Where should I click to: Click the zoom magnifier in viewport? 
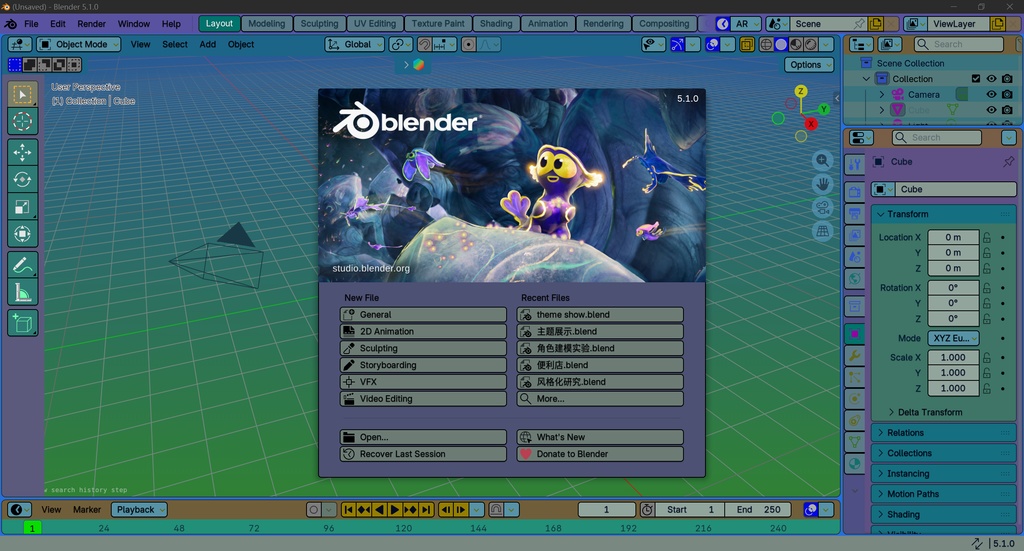coord(822,160)
